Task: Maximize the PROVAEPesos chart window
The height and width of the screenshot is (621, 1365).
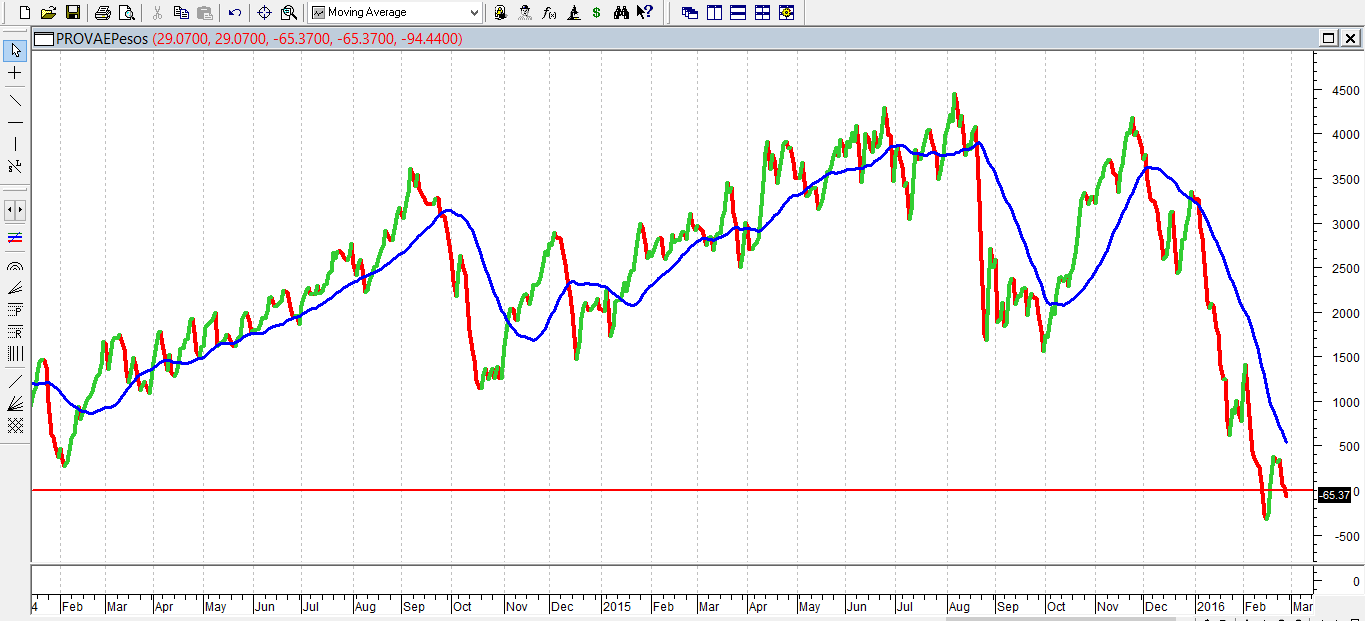Action: (1328, 38)
